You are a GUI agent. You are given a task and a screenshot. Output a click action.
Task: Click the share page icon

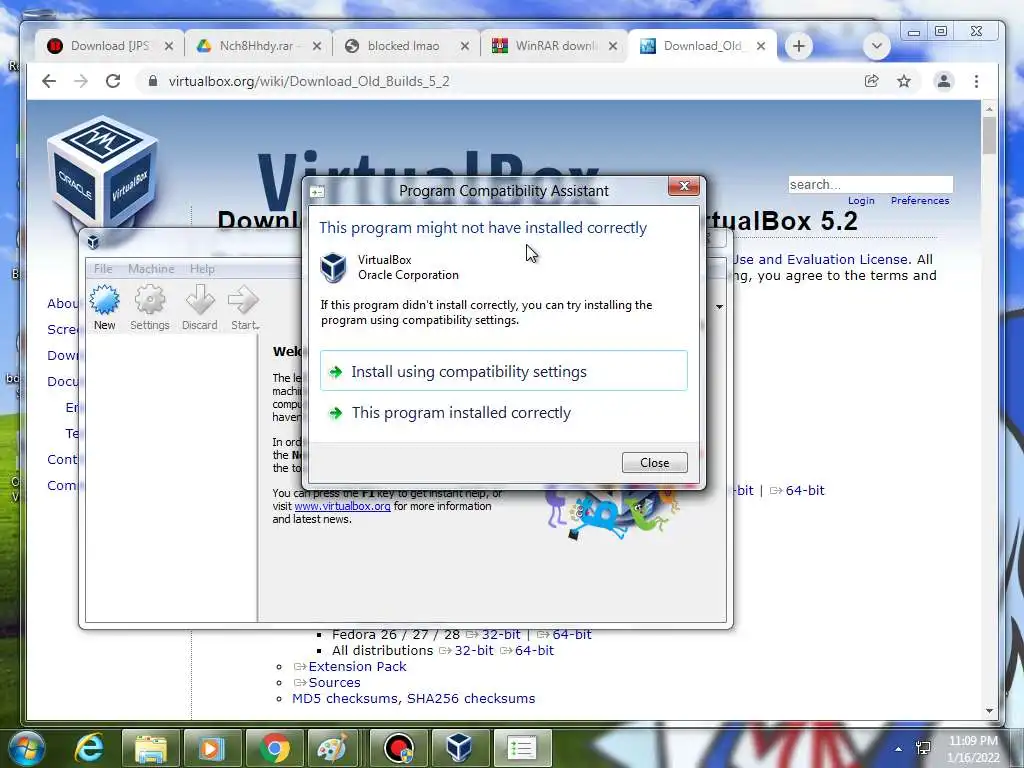[x=871, y=81]
